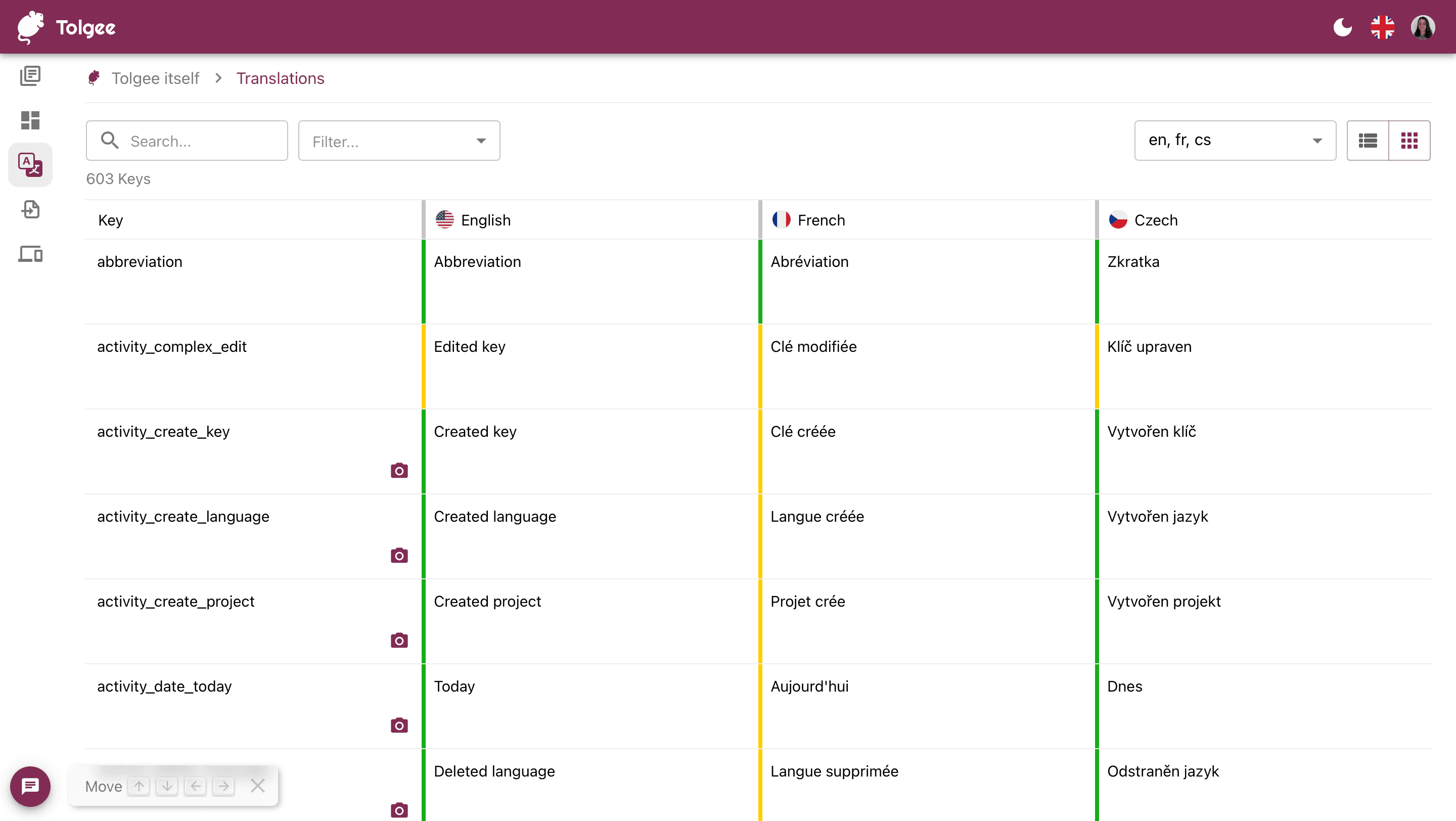The width and height of the screenshot is (1456, 821).
Task: Open screenshots camera icon for activity_create_key
Action: pos(399,470)
